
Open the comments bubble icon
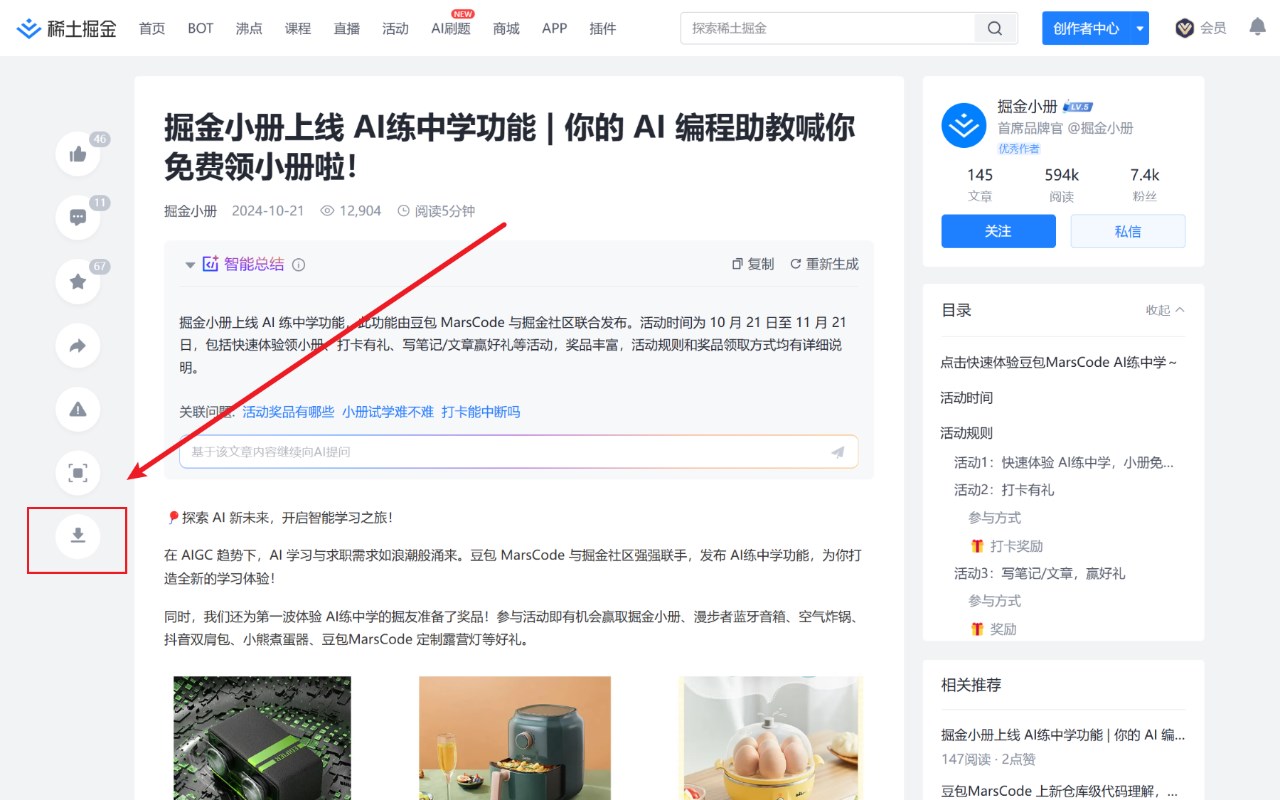pos(78,217)
